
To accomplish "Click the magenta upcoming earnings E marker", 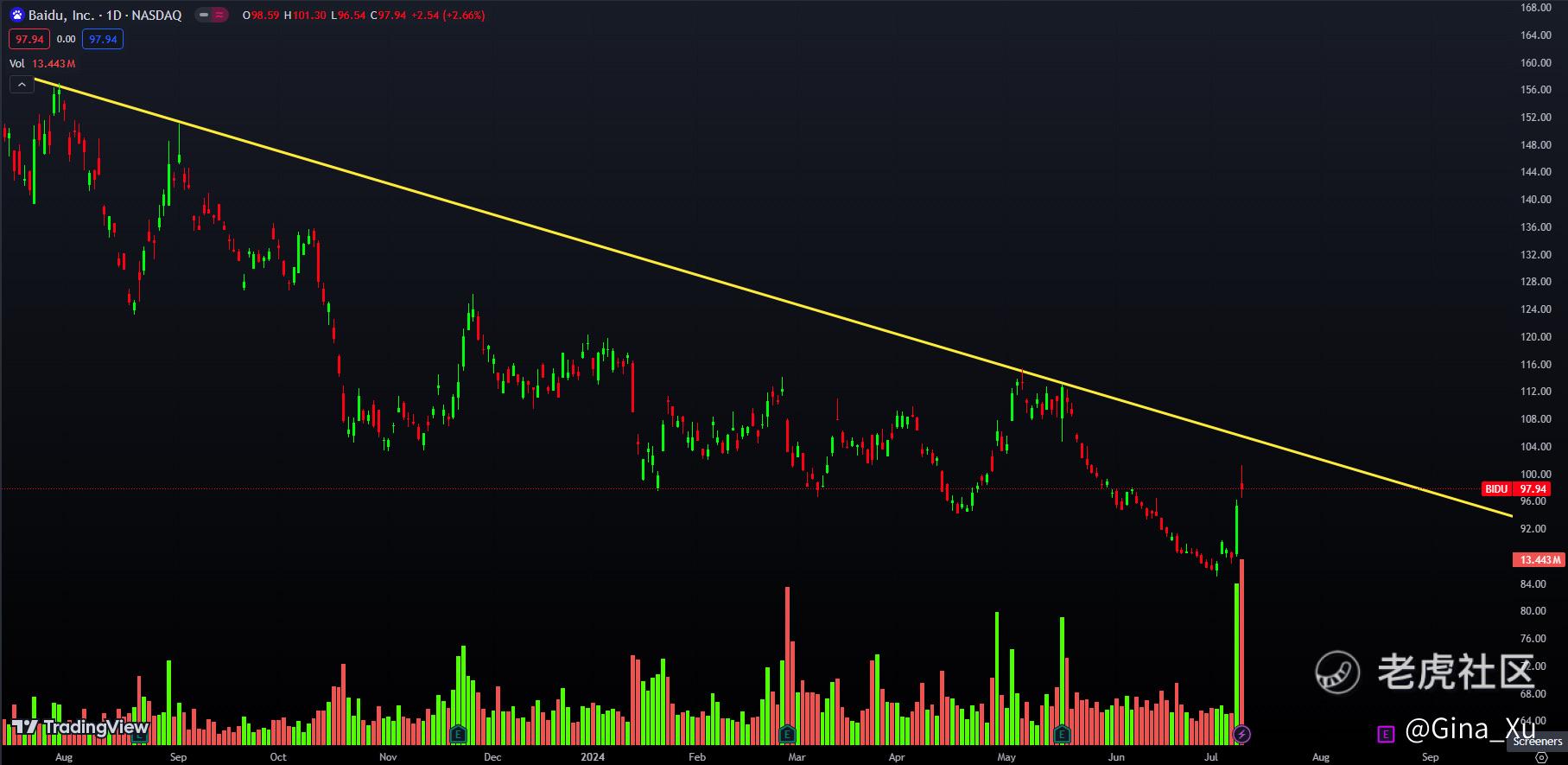I will click(1386, 735).
